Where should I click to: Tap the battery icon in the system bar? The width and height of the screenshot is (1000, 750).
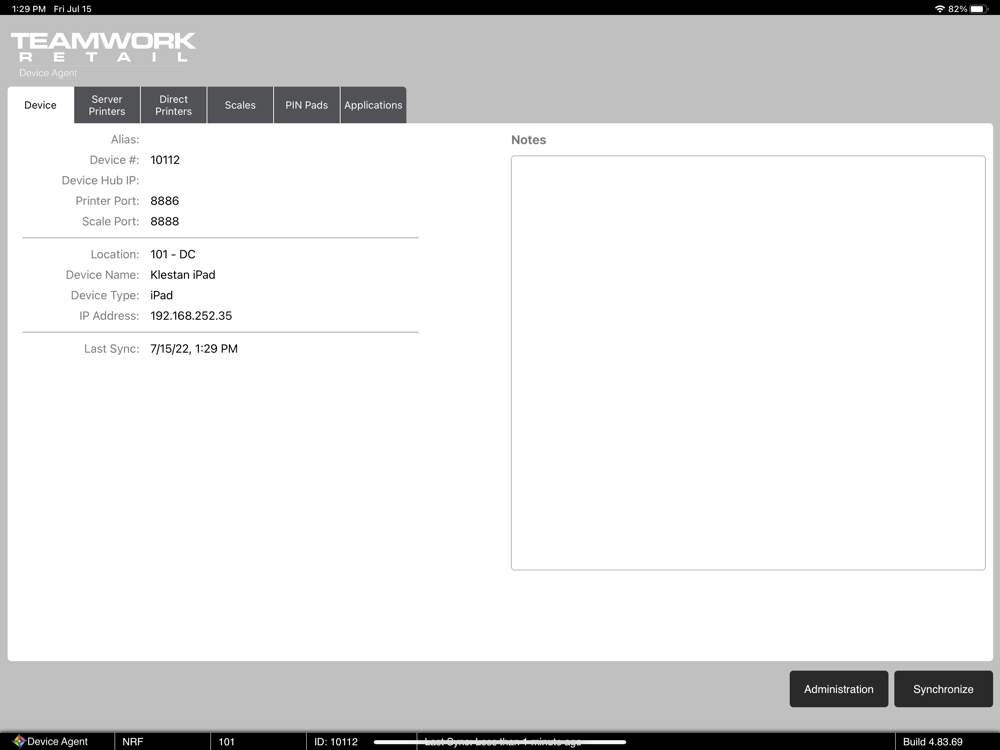click(980, 9)
